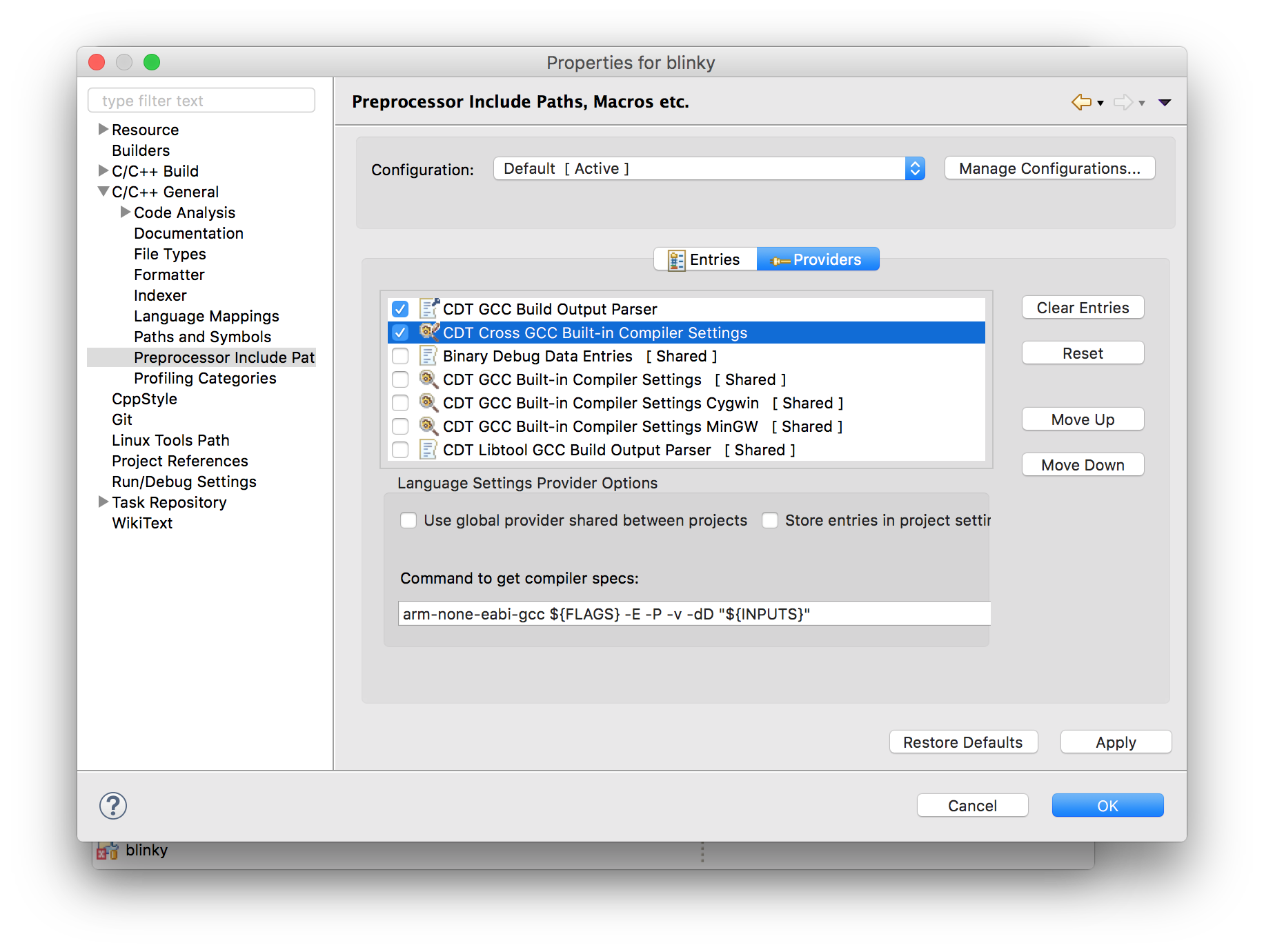The height and width of the screenshot is (952, 1264).
Task: Click the Providers tab wrench icon
Action: click(780, 260)
